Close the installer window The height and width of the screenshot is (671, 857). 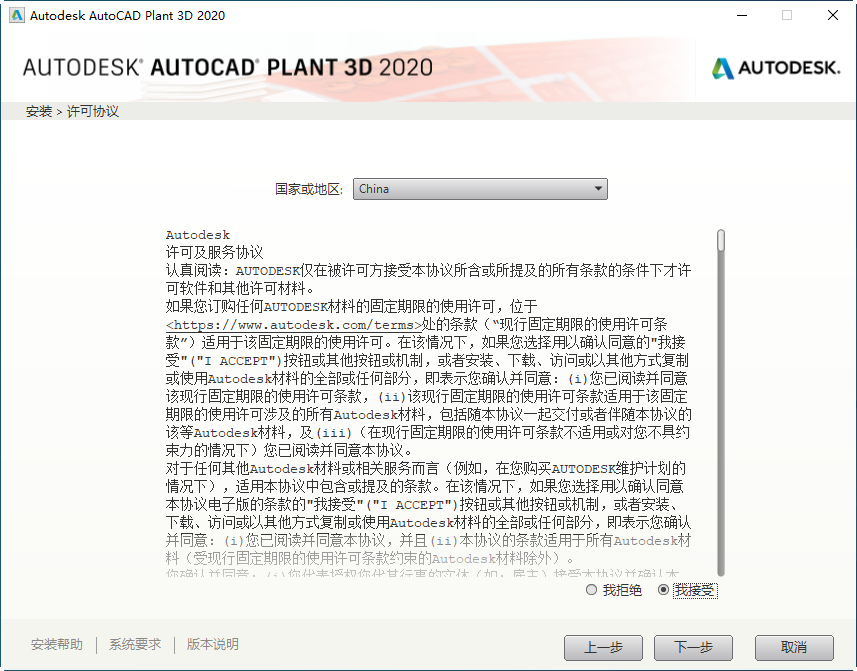coord(832,15)
